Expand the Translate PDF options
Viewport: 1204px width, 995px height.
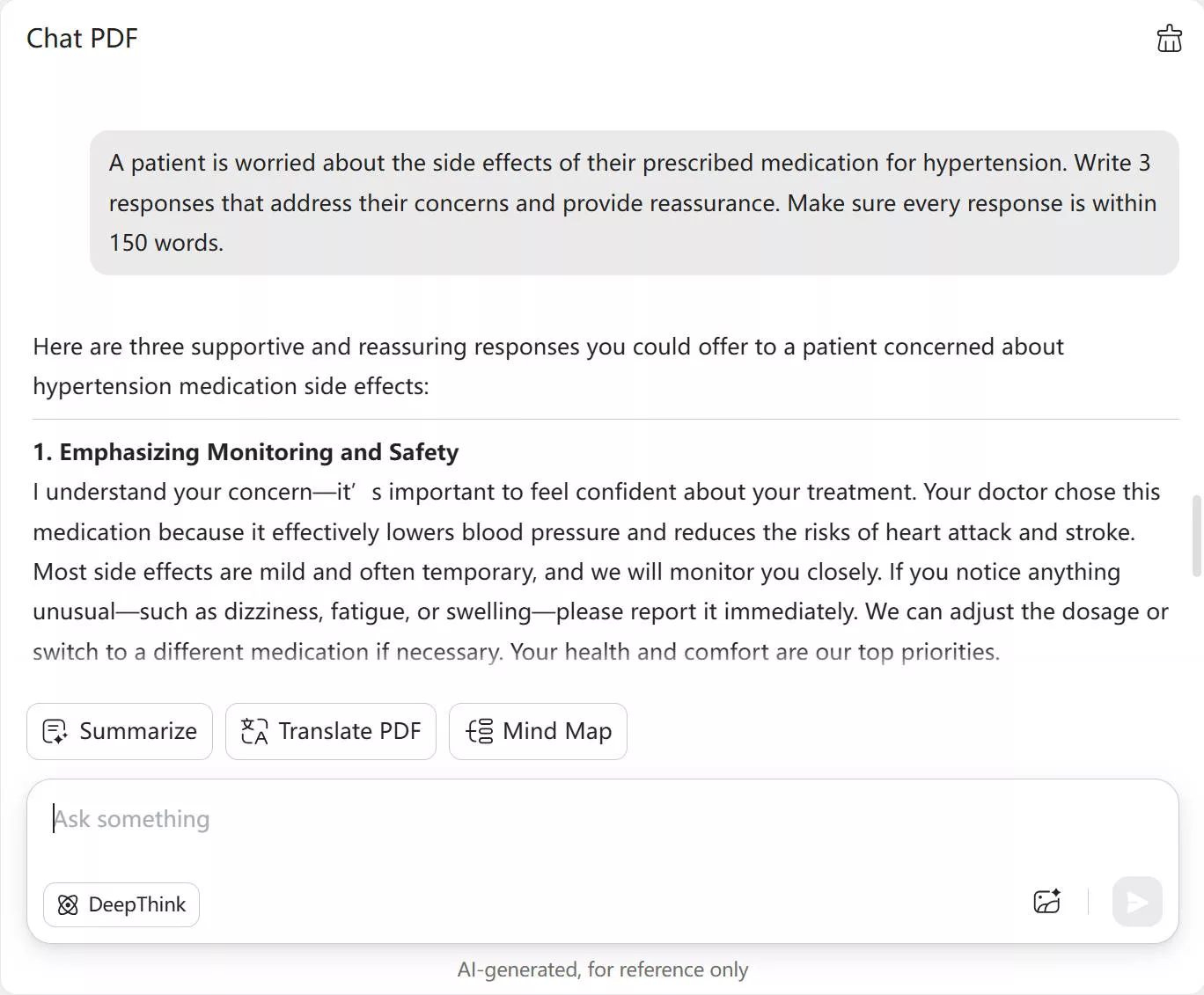[330, 731]
